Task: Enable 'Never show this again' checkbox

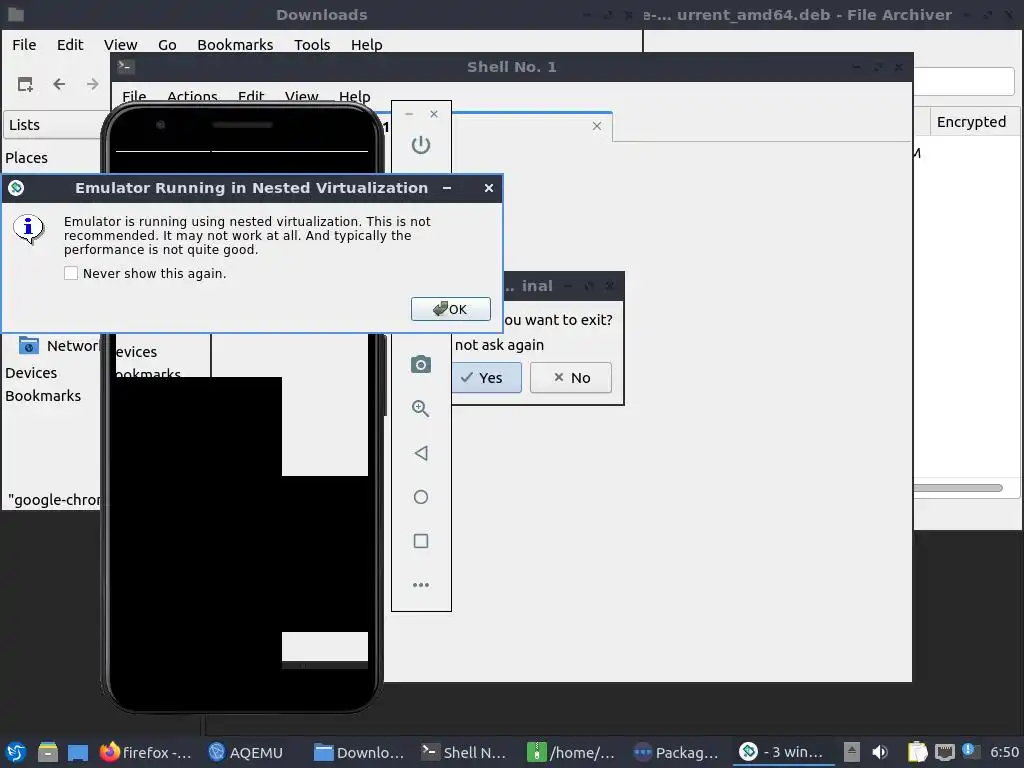Action: [71, 273]
